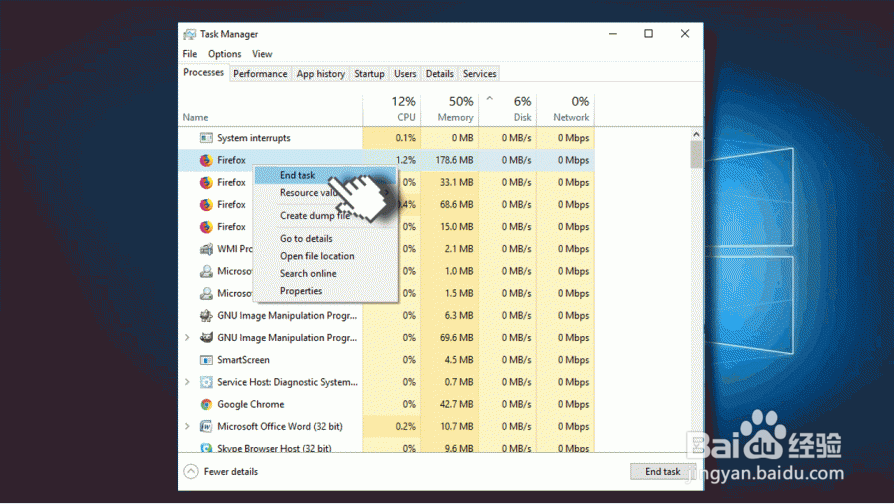Expand the Microsoft Office Word group
The height and width of the screenshot is (504, 894).
(187, 426)
